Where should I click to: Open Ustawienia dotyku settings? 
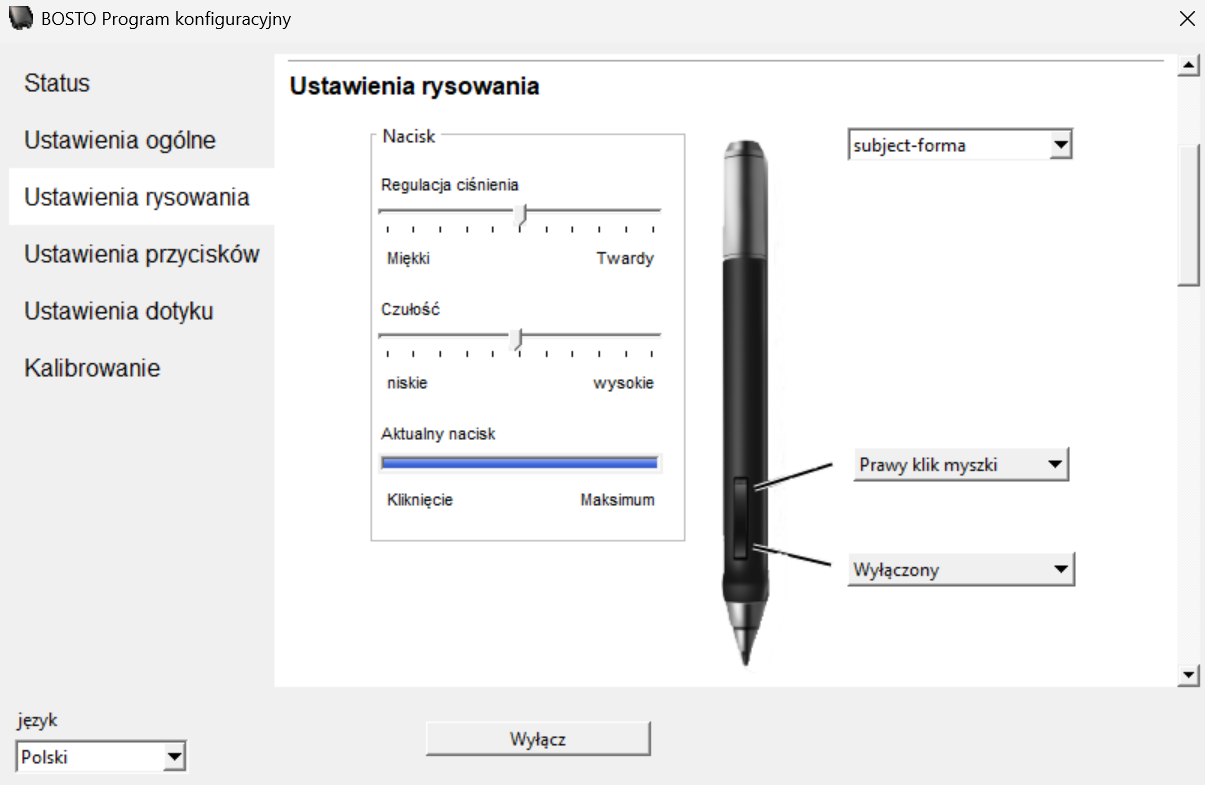119,311
